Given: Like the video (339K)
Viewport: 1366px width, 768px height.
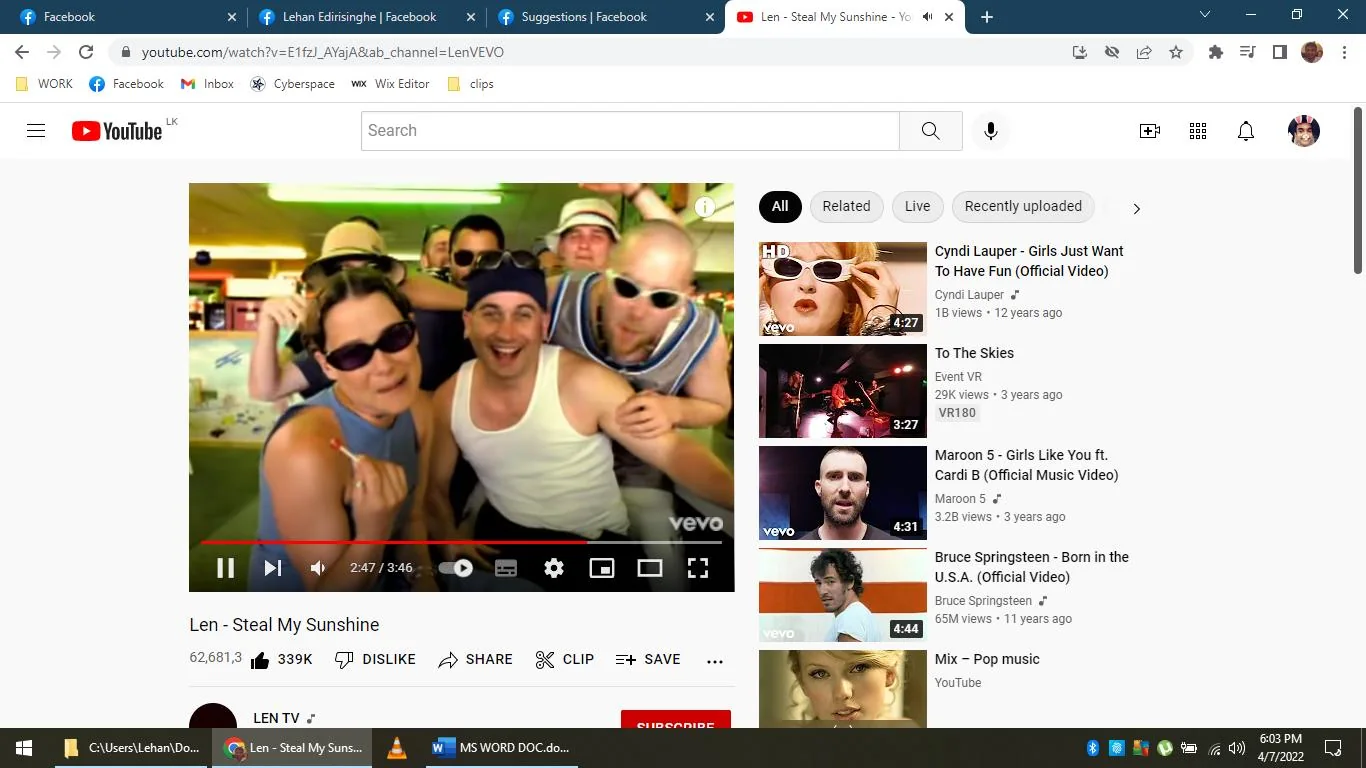Looking at the screenshot, I should click(x=281, y=660).
